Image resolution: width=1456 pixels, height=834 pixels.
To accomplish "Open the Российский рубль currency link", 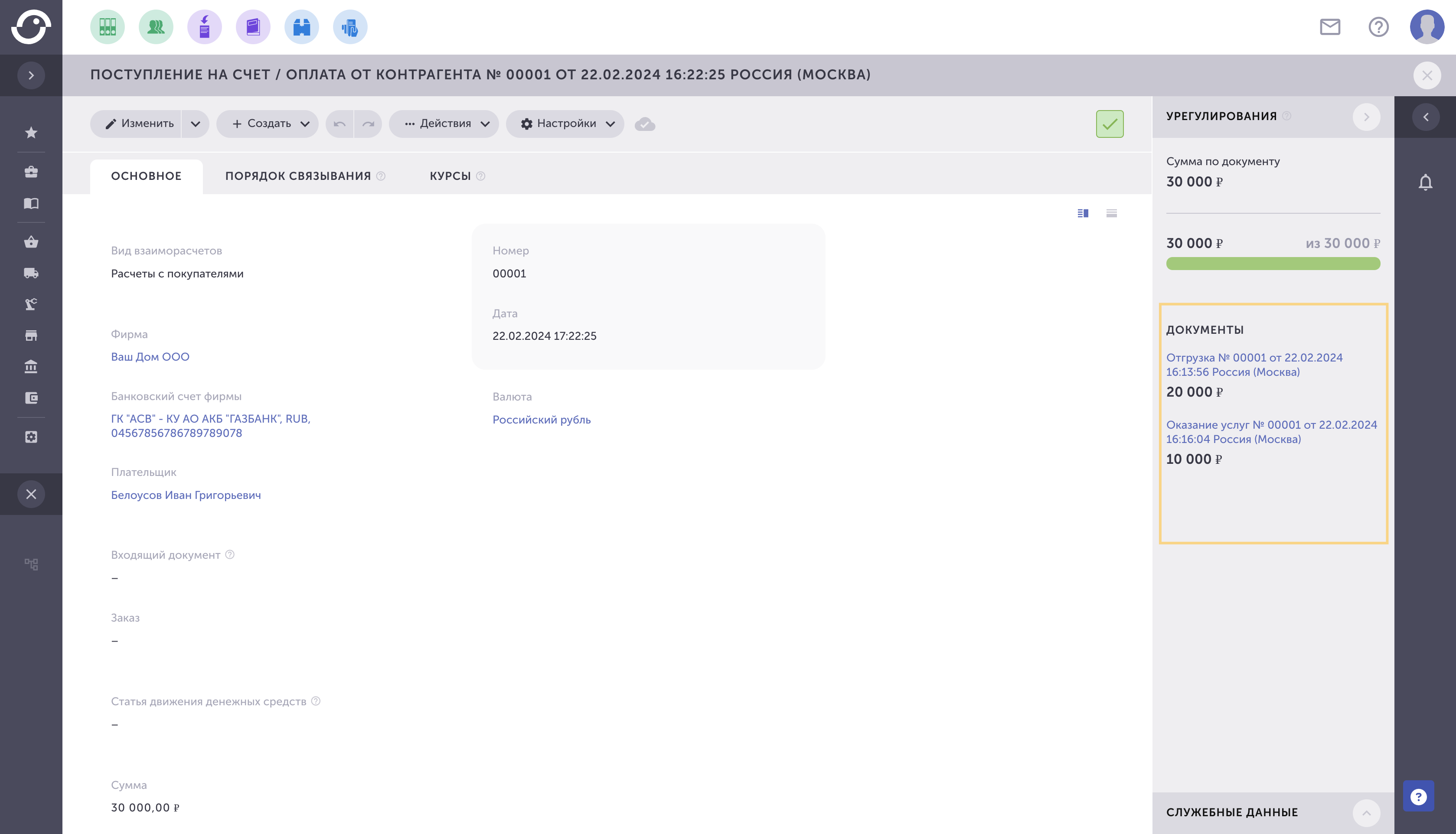I will point(541,420).
